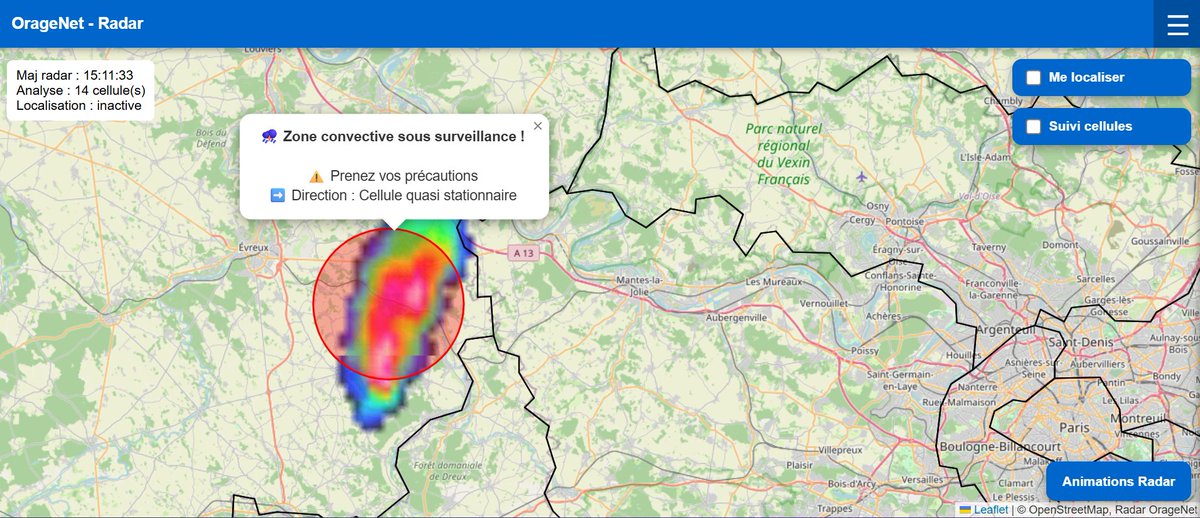Click the Maj radar 15:11:33 text
1200x518 pixels.
pyautogui.click(x=75, y=76)
